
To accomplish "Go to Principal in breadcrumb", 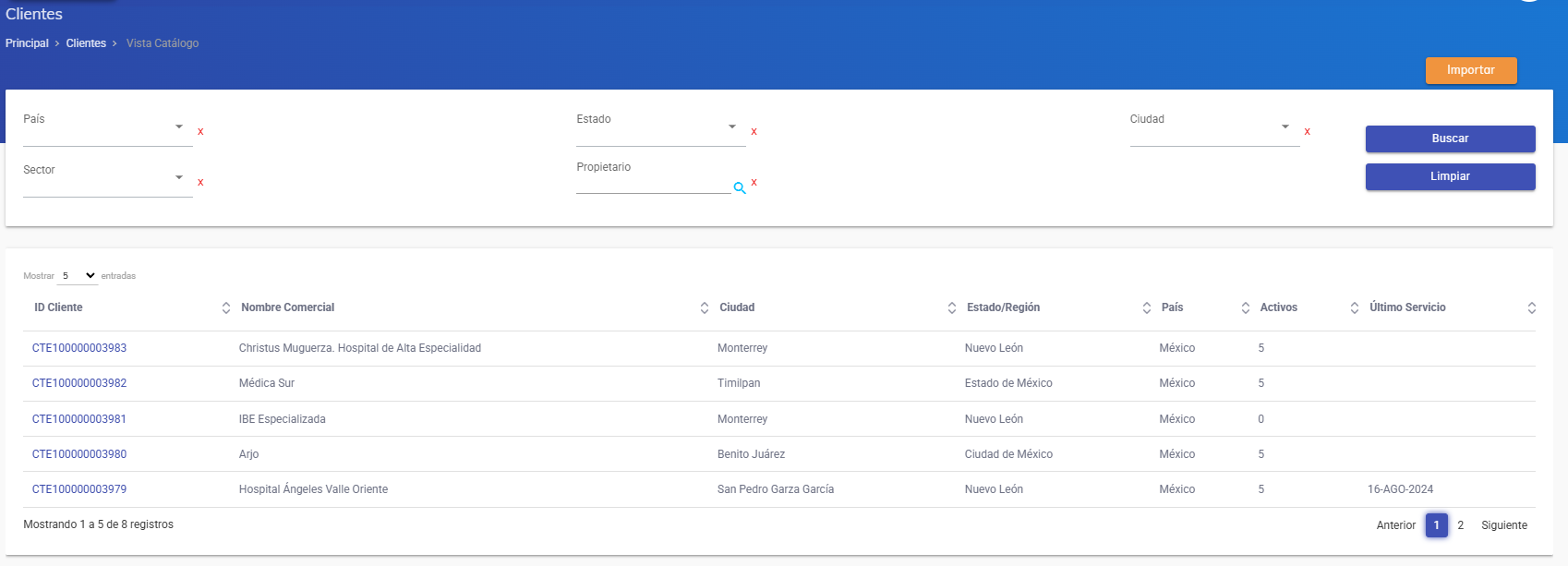I will tap(27, 43).
